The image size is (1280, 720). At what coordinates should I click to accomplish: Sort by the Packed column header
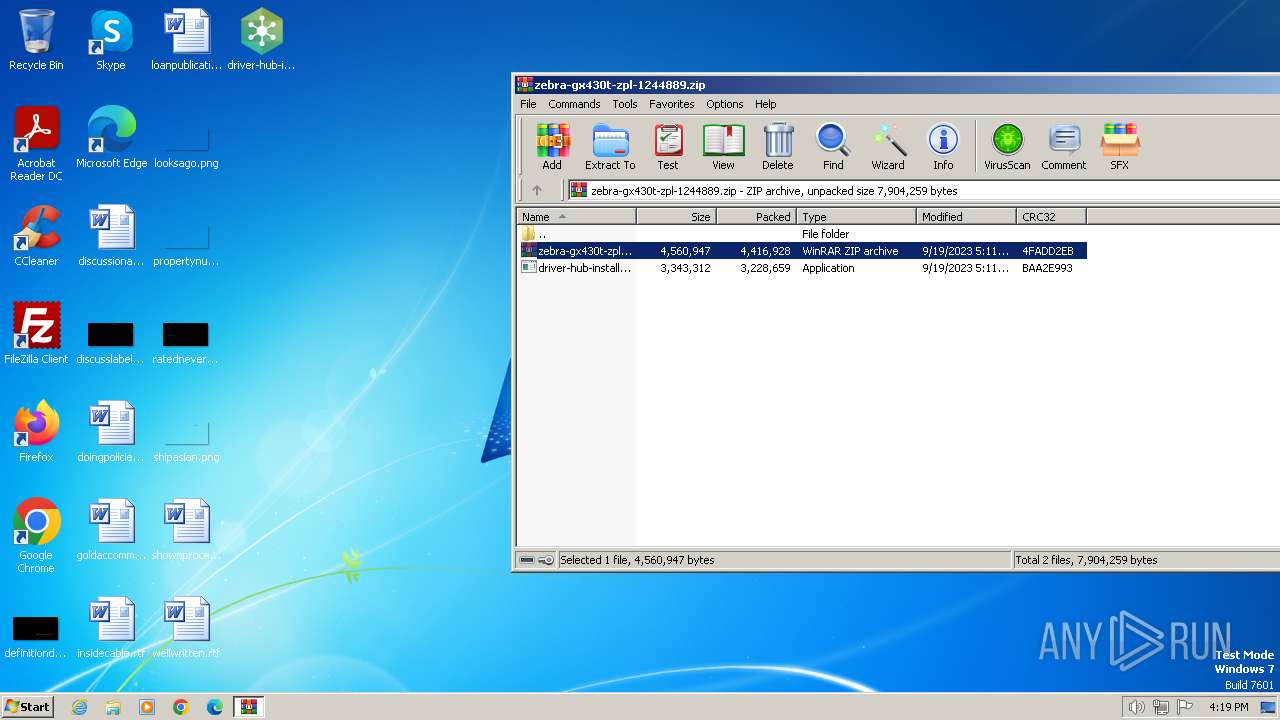point(756,216)
